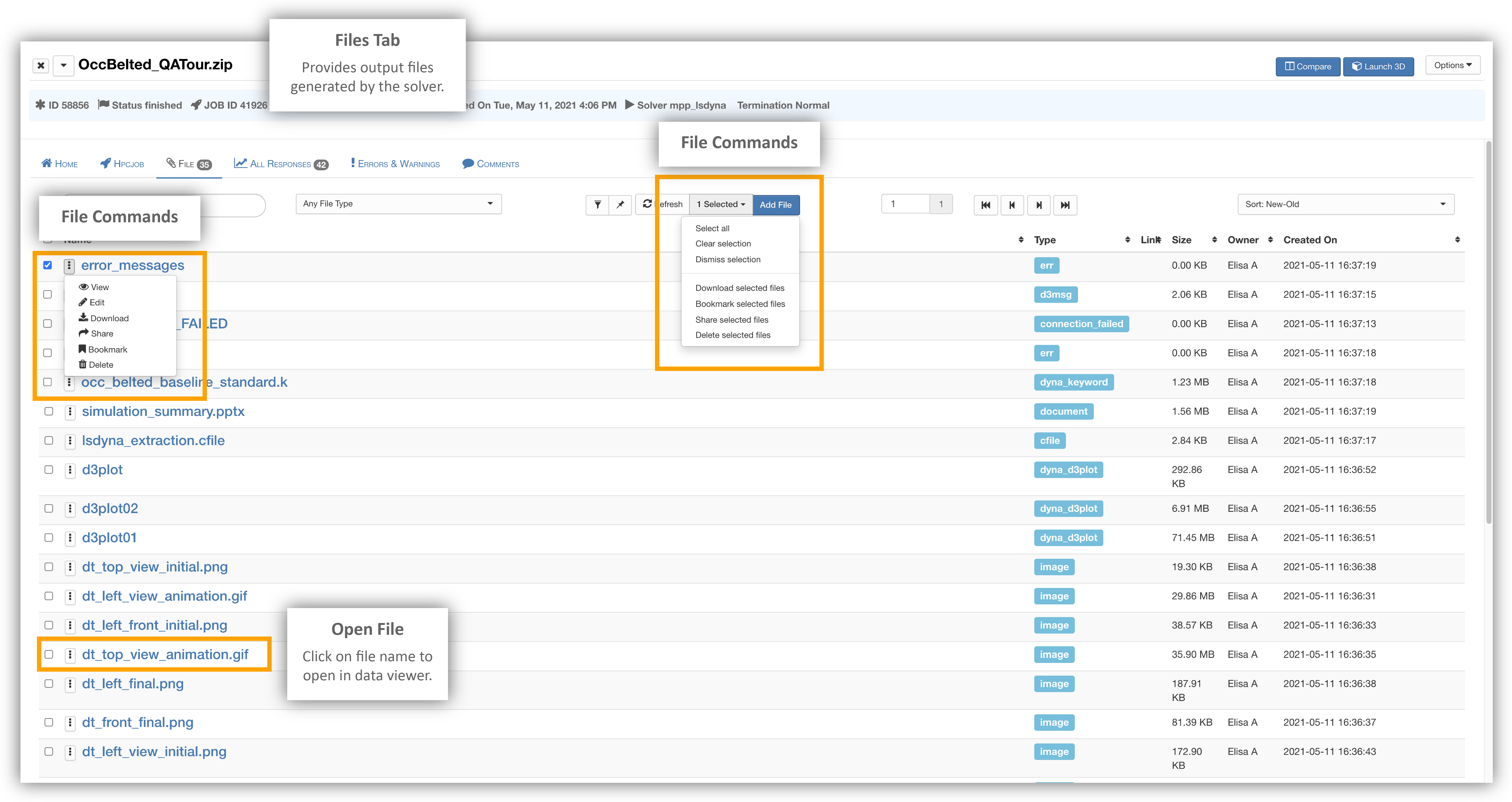Sort by the Size column arrows
Screen dimensions: 1512x802
tap(1214, 239)
